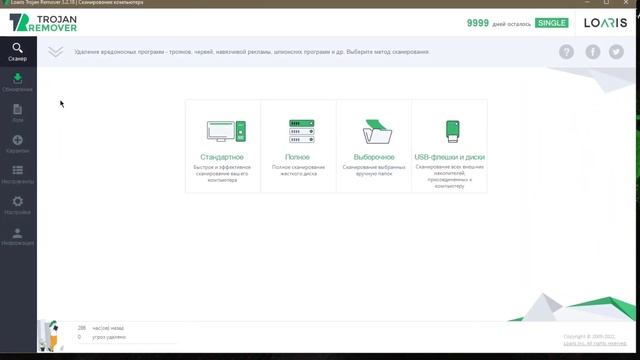640x360 pixels.
Task: Click the question mark help icon
Action: (x=566, y=52)
